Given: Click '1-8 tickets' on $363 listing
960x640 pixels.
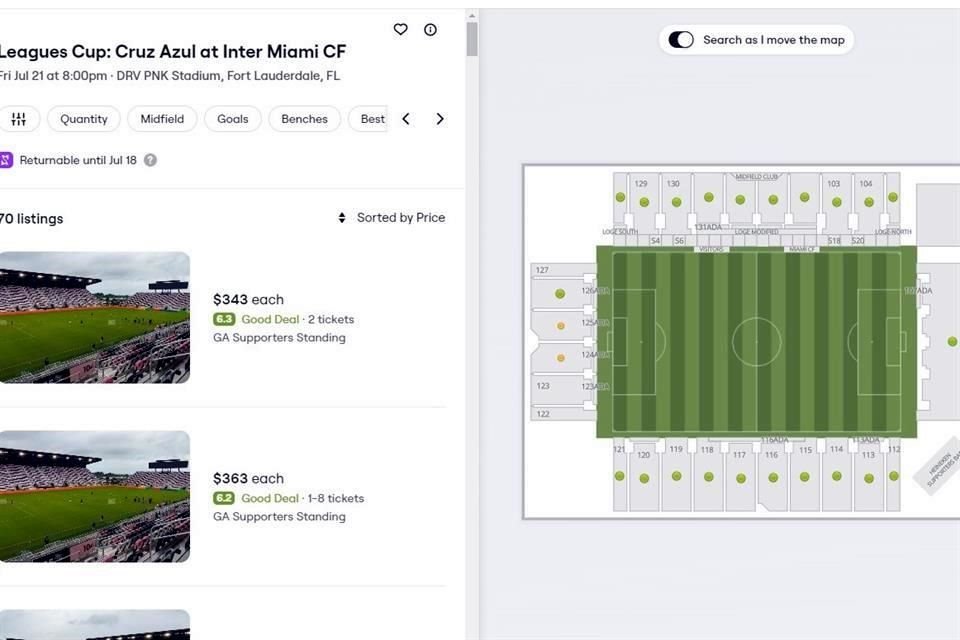Looking at the screenshot, I should click(x=336, y=498).
